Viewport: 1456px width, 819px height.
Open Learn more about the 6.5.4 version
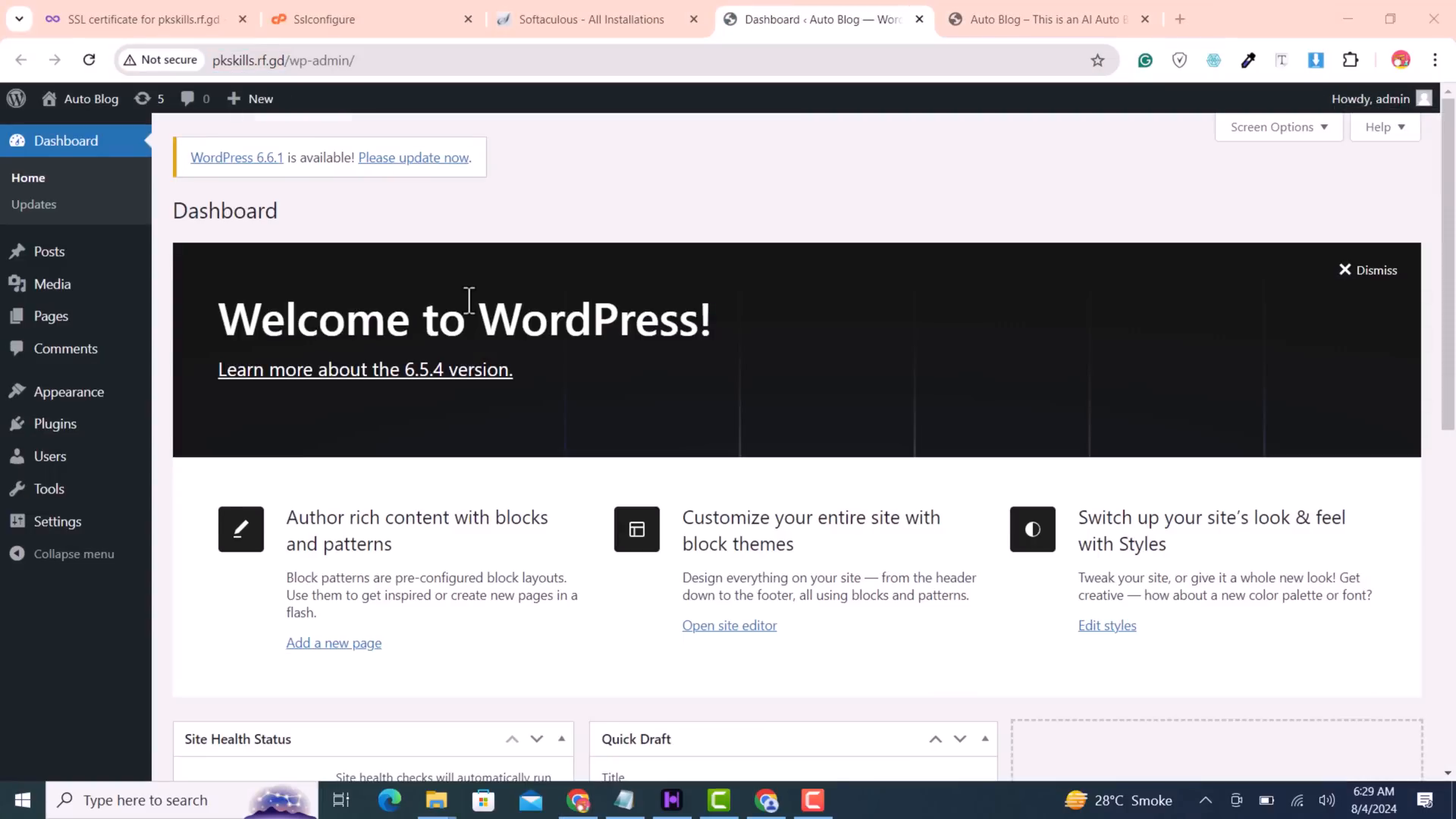click(x=365, y=369)
